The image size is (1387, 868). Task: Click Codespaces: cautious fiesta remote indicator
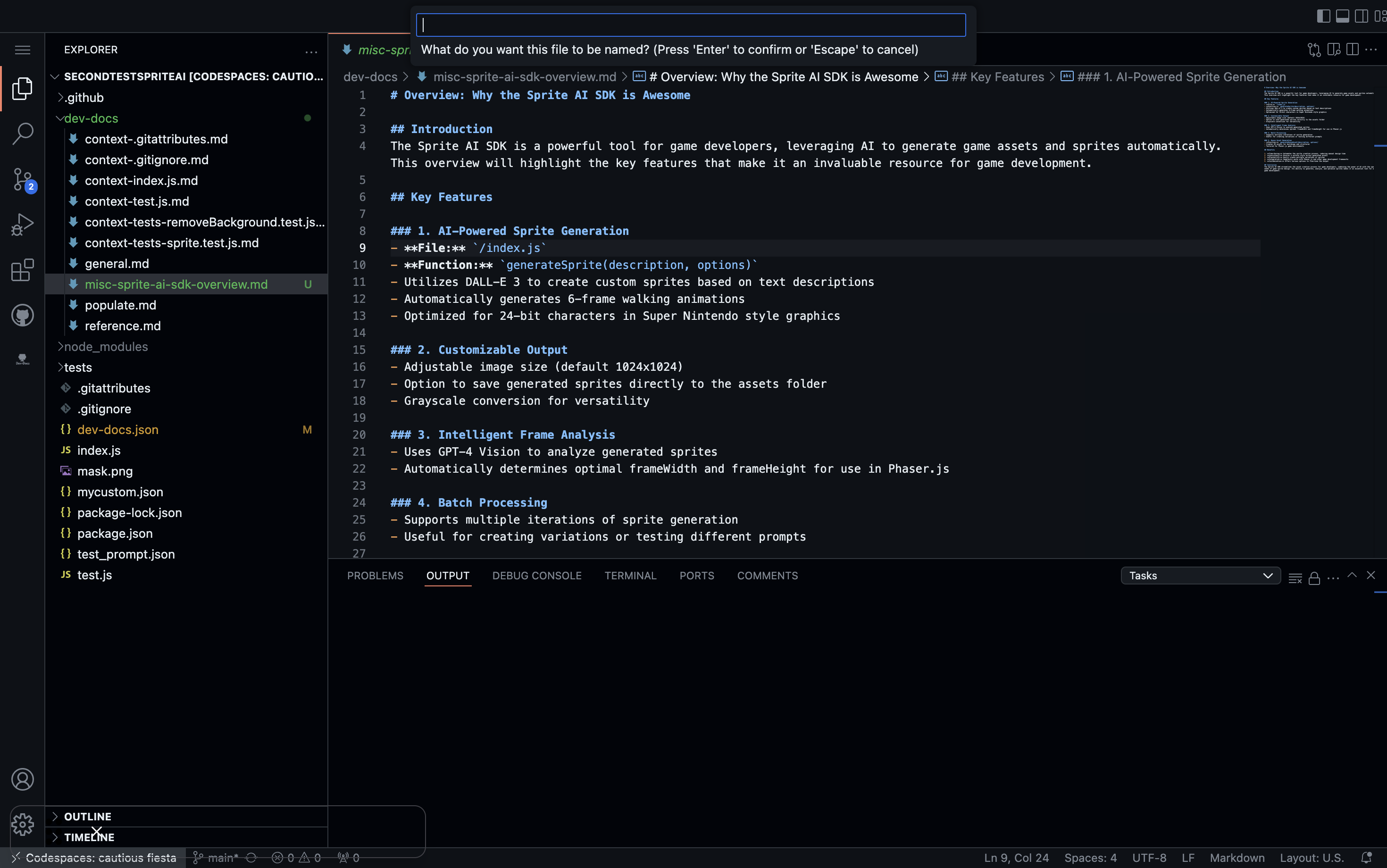pos(93,858)
